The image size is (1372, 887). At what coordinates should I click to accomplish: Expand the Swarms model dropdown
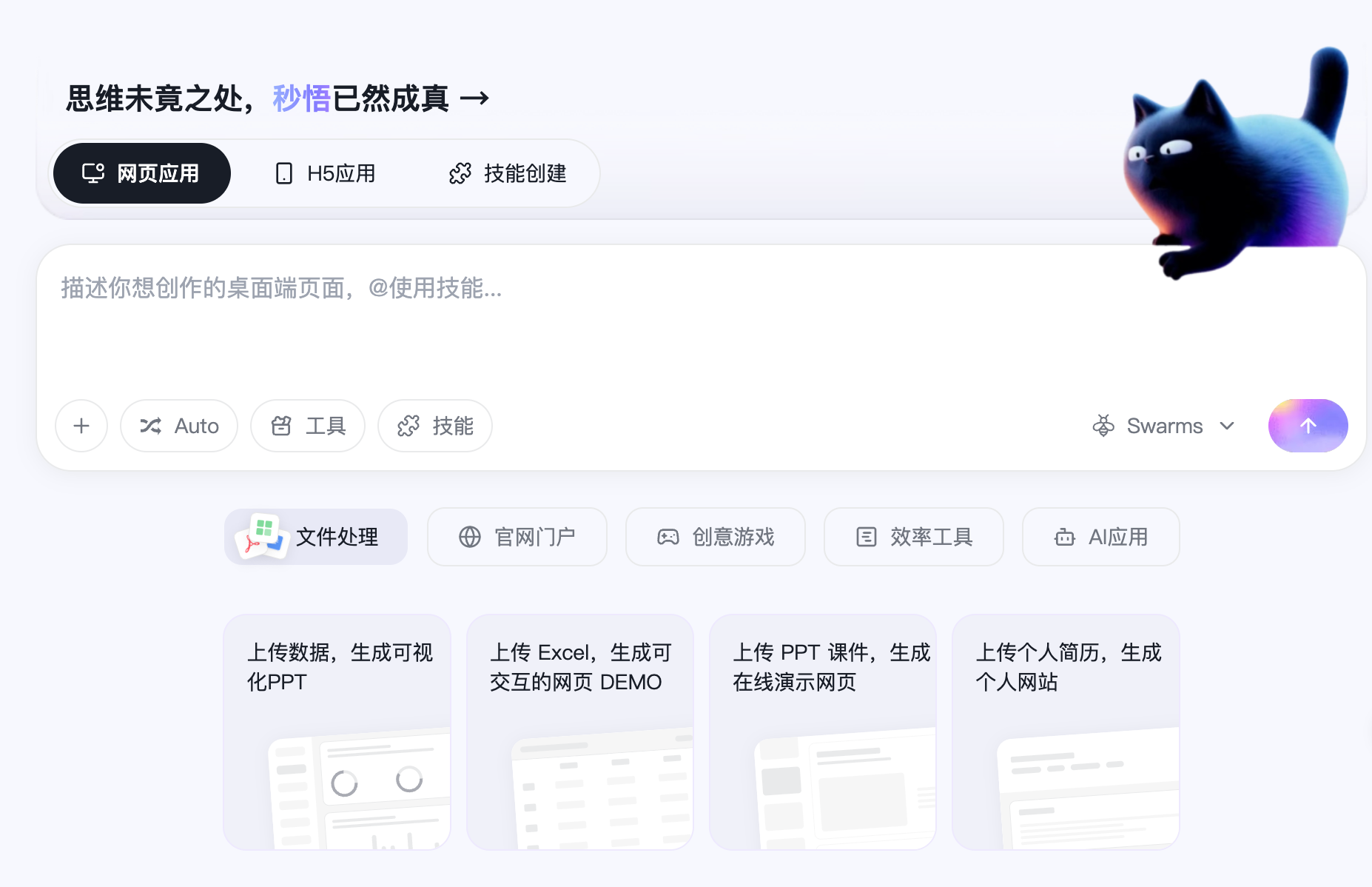[1228, 426]
